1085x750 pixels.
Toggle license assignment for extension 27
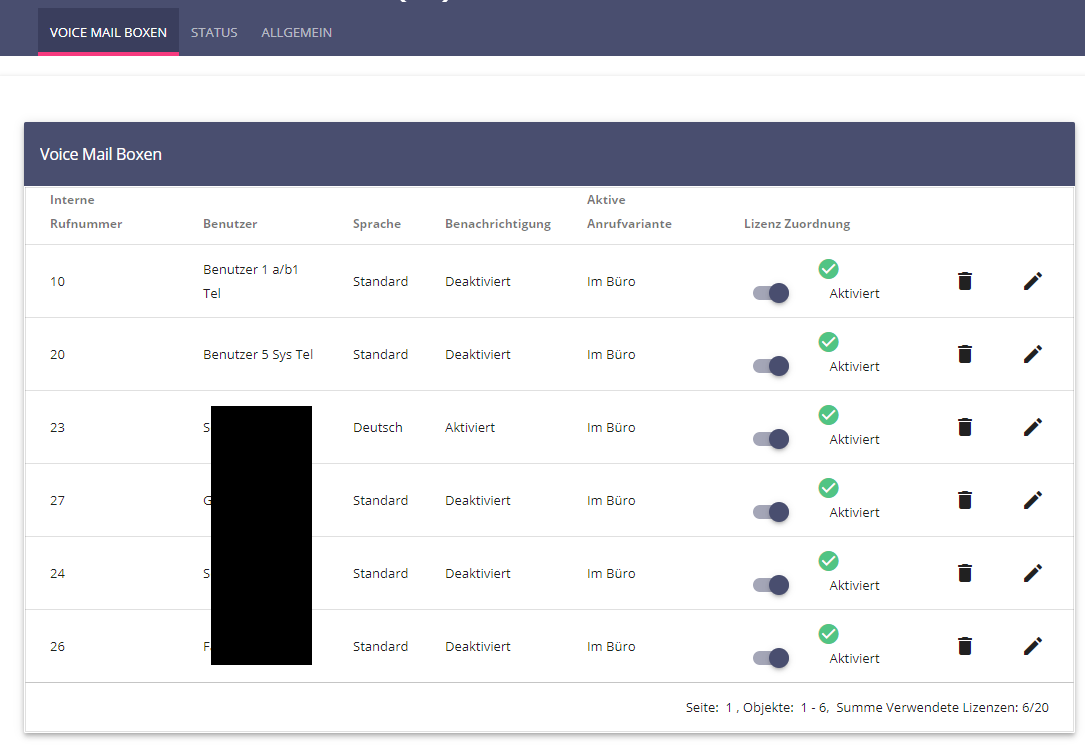click(771, 512)
